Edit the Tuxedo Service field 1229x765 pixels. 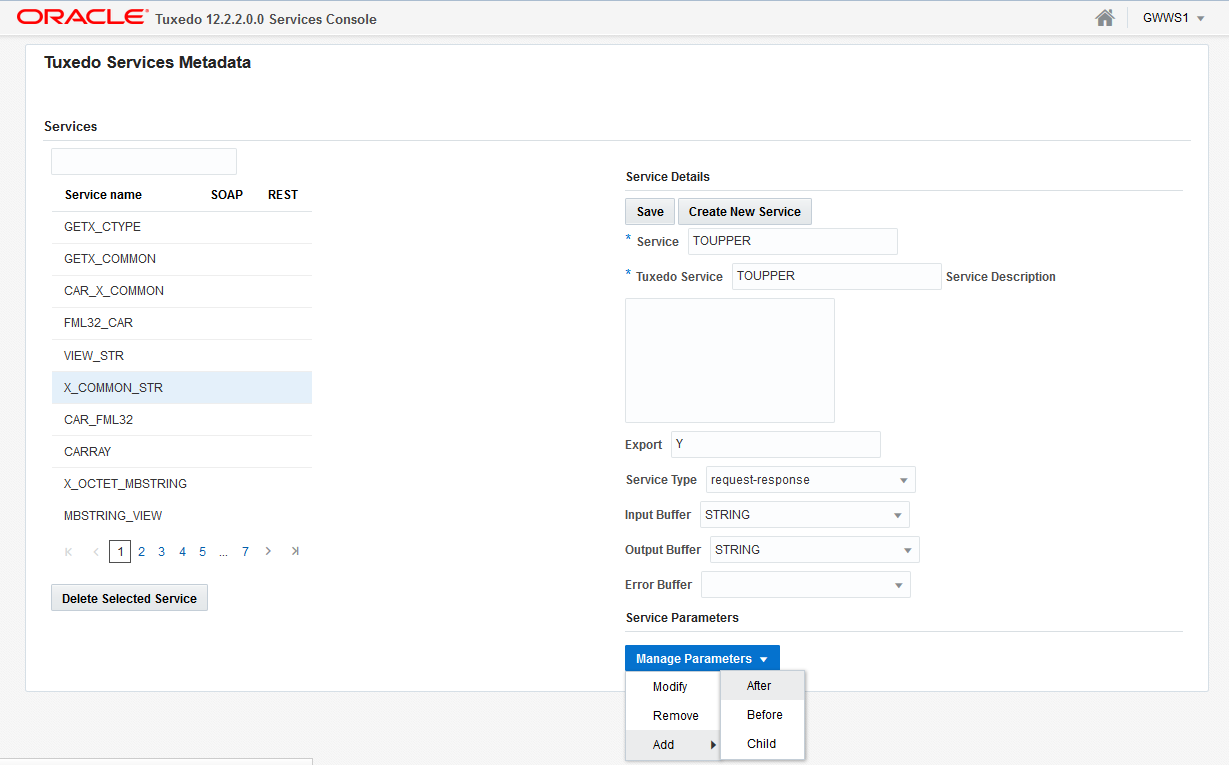(837, 276)
